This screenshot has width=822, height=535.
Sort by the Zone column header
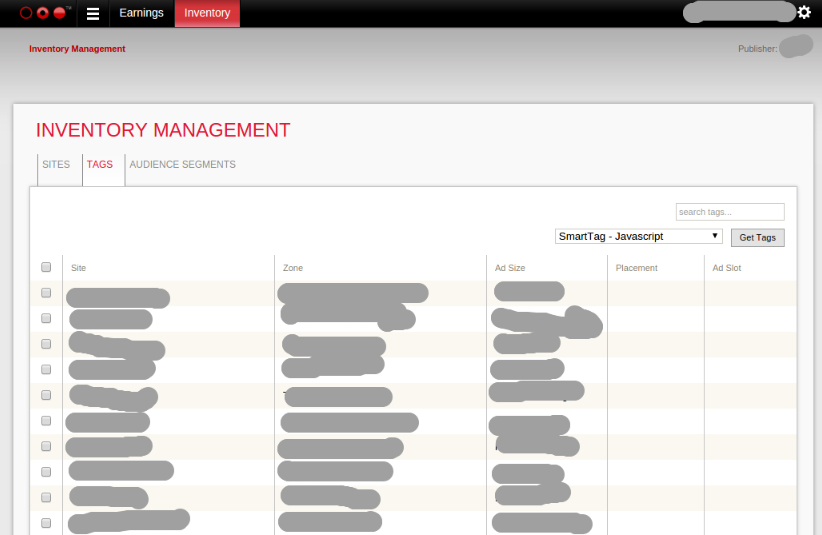coord(293,268)
